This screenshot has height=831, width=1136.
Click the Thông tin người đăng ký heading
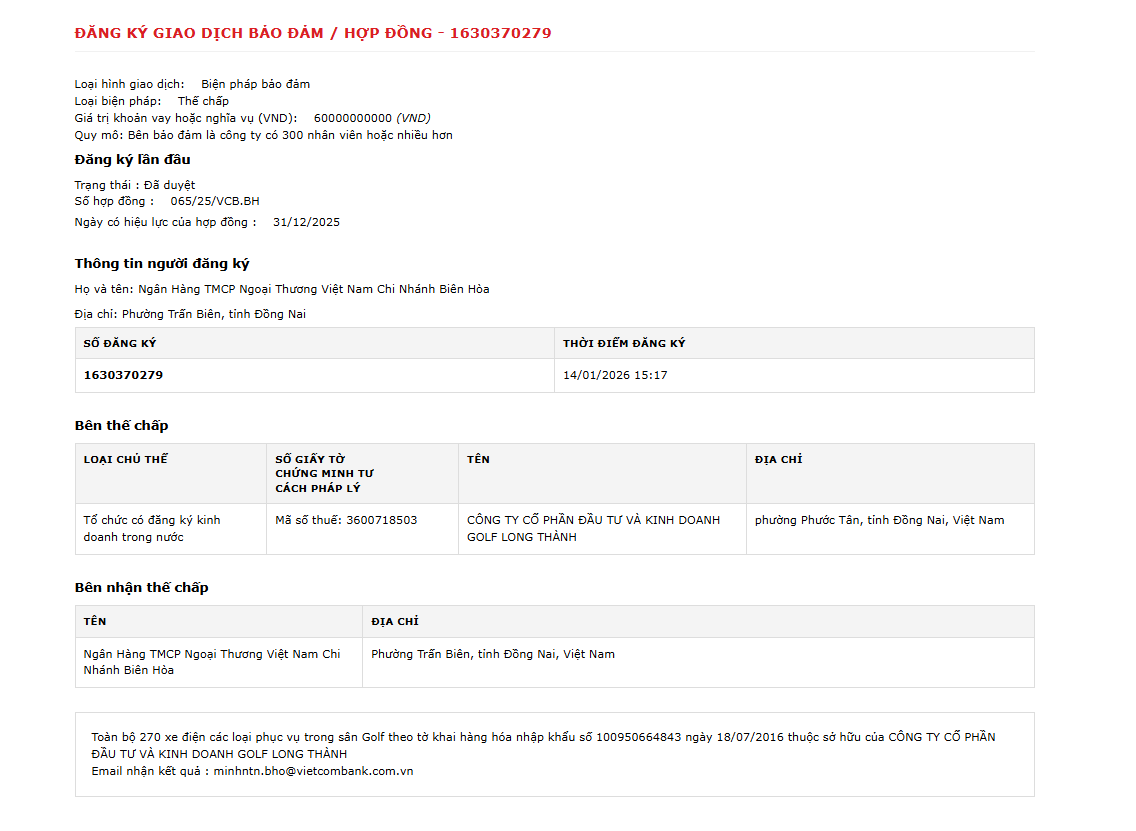click(162, 264)
